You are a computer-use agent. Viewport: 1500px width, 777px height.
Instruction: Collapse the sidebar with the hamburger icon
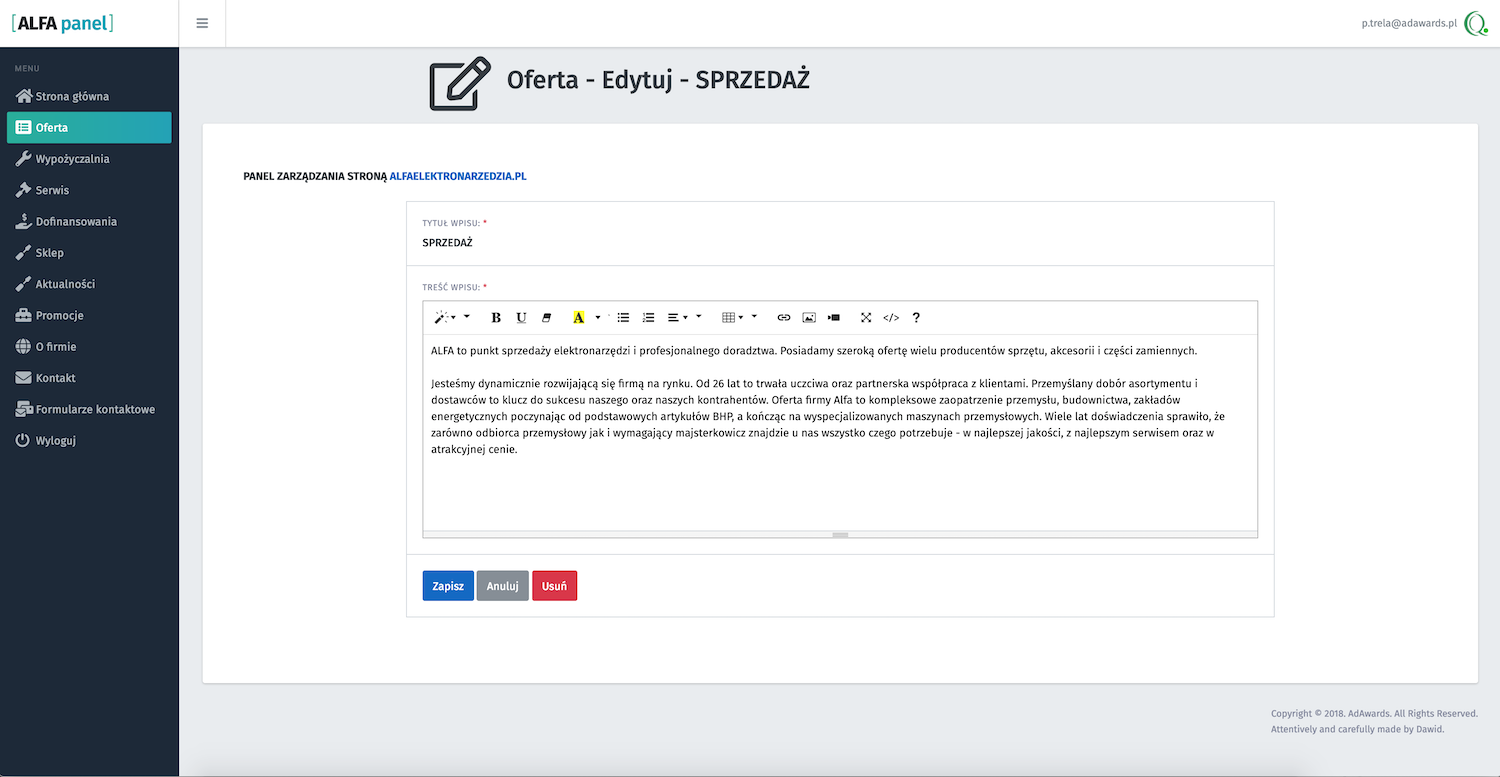coord(202,23)
